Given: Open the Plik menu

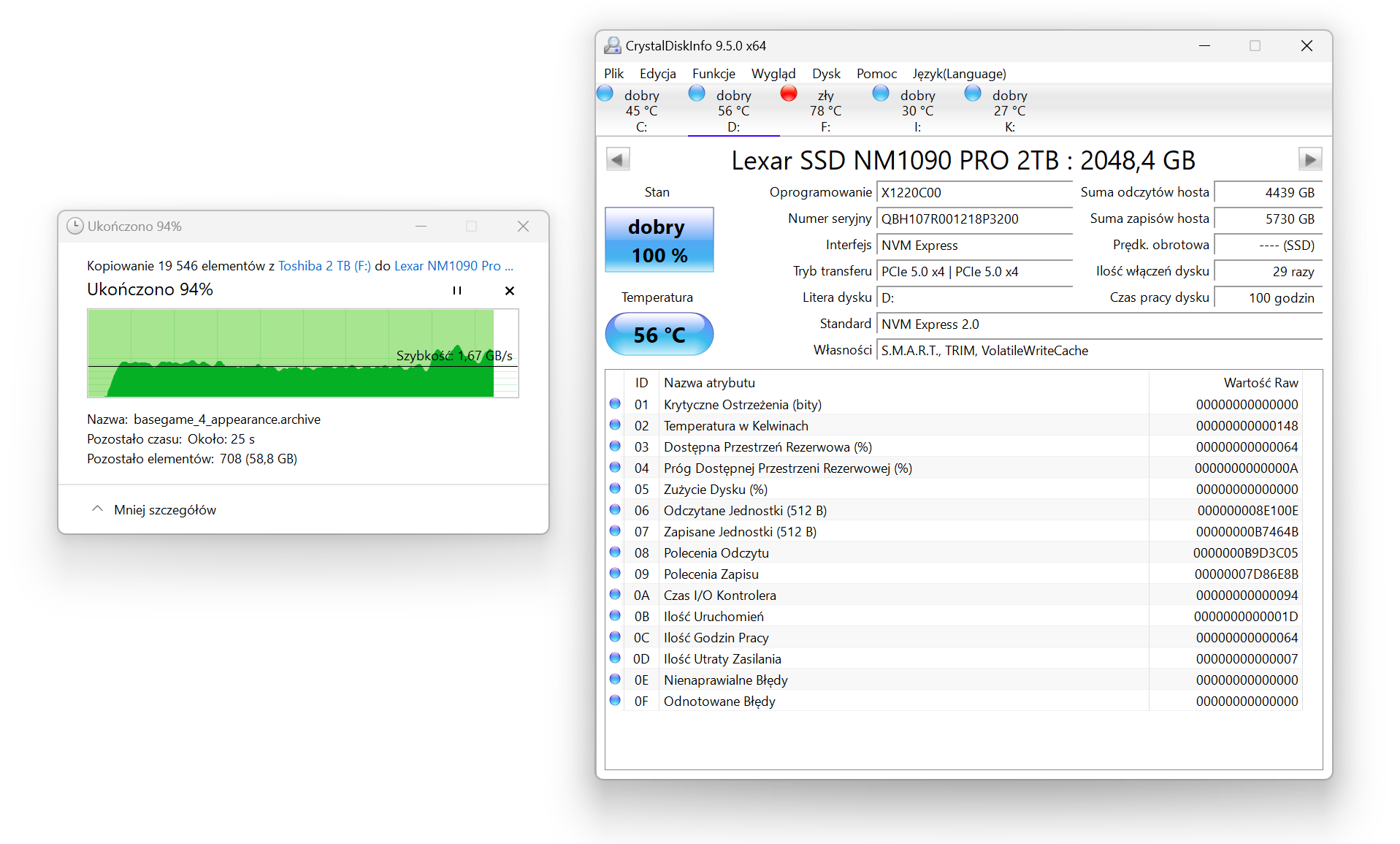Looking at the screenshot, I should (x=613, y=74).
